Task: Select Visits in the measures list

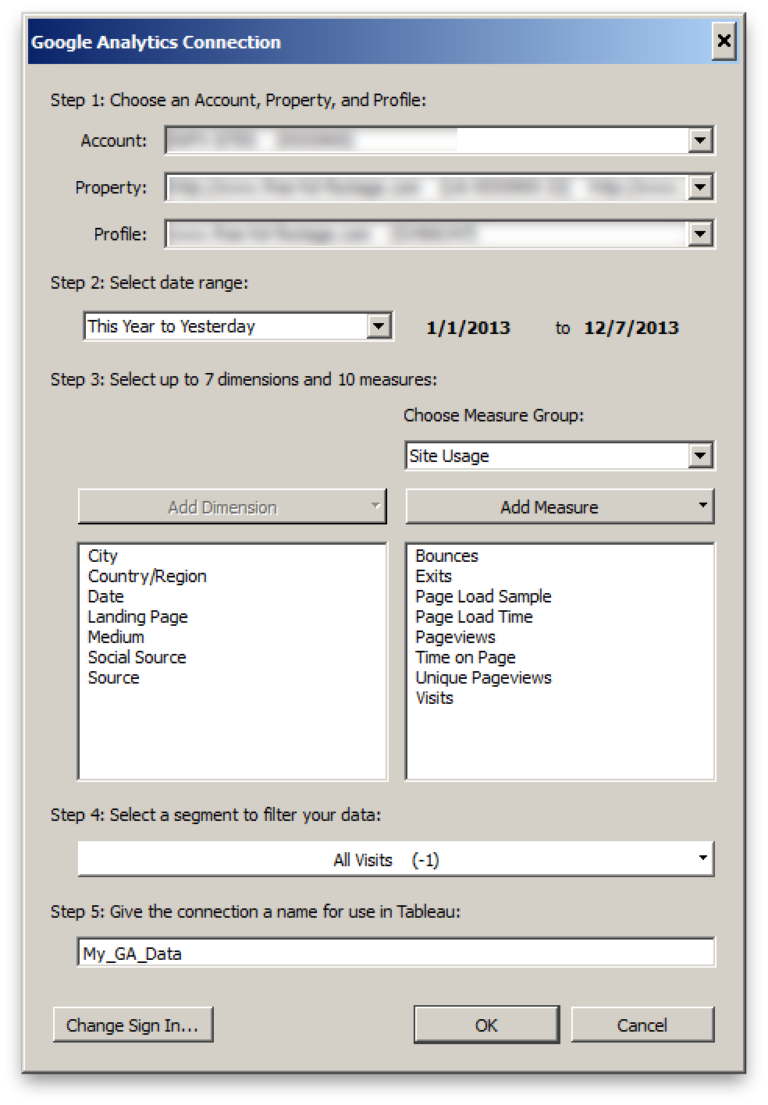Action: pyautogui.click(x=434, y=698)
